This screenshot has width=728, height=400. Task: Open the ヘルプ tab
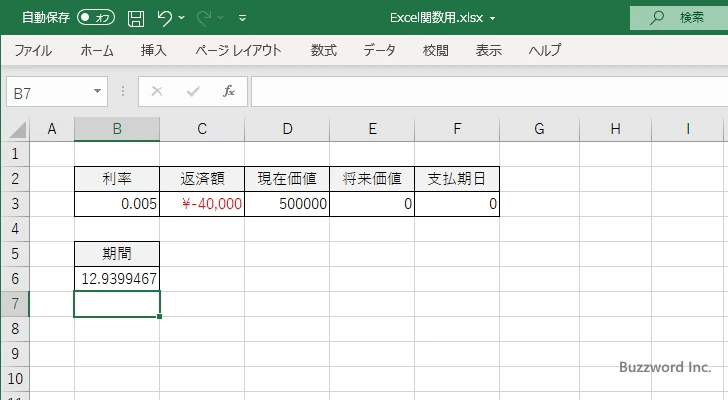[545, 50]
